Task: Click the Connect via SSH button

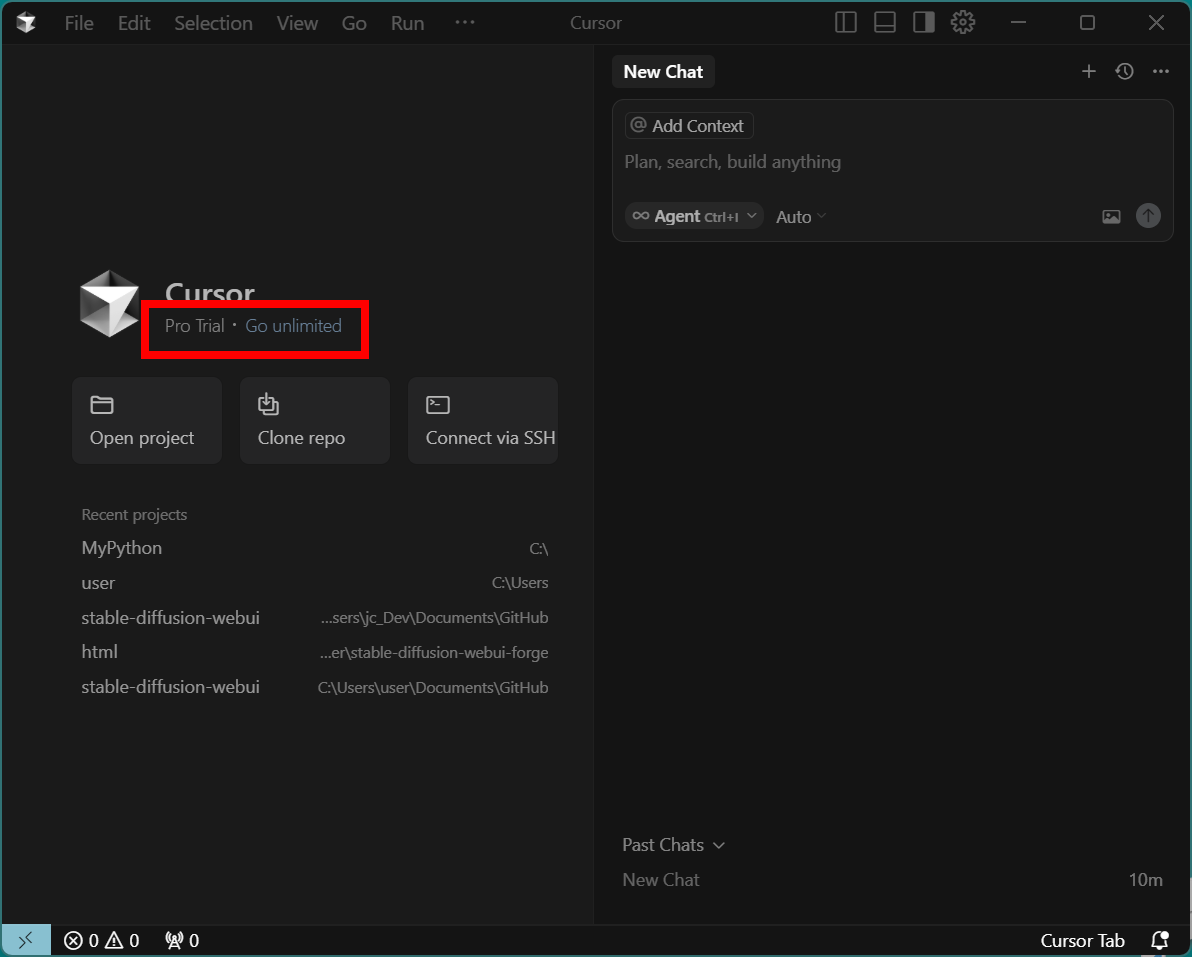Action: point(483,420)
